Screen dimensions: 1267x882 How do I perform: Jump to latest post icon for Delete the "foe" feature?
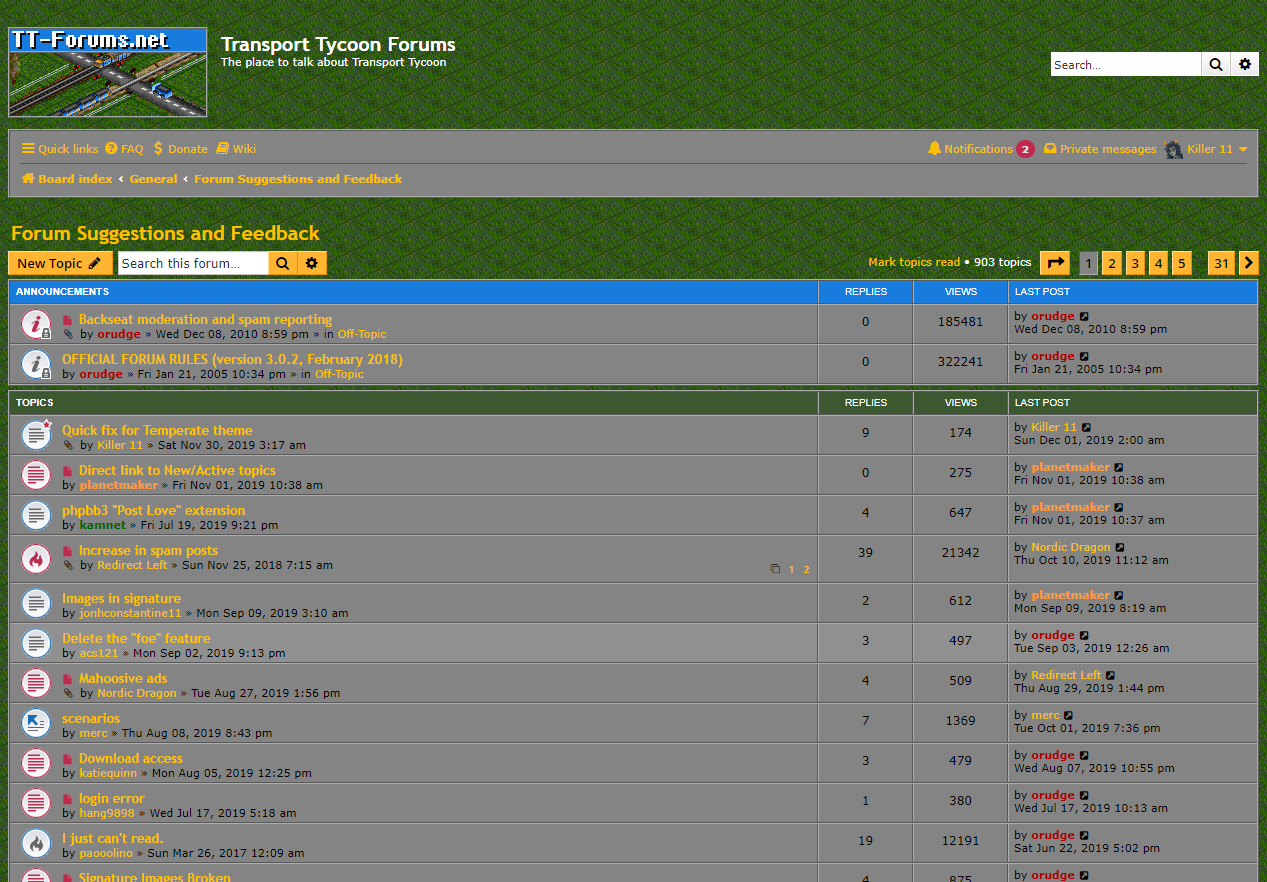tap(1084, 636)
